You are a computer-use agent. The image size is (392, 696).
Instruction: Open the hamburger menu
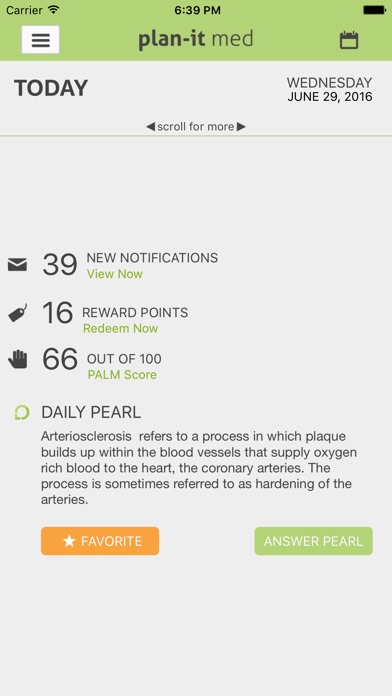40,40
